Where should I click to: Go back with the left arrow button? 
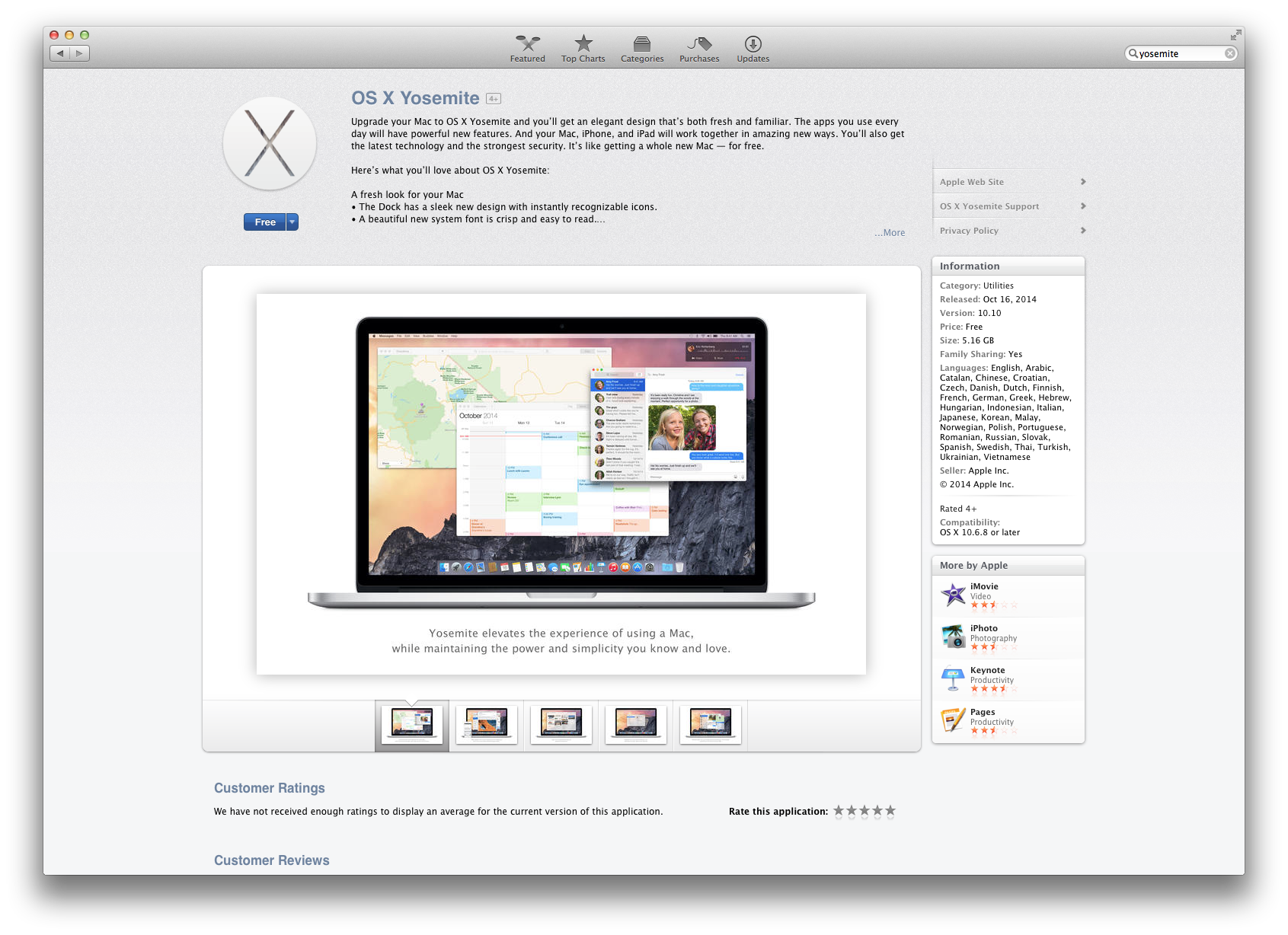[60, 53]
